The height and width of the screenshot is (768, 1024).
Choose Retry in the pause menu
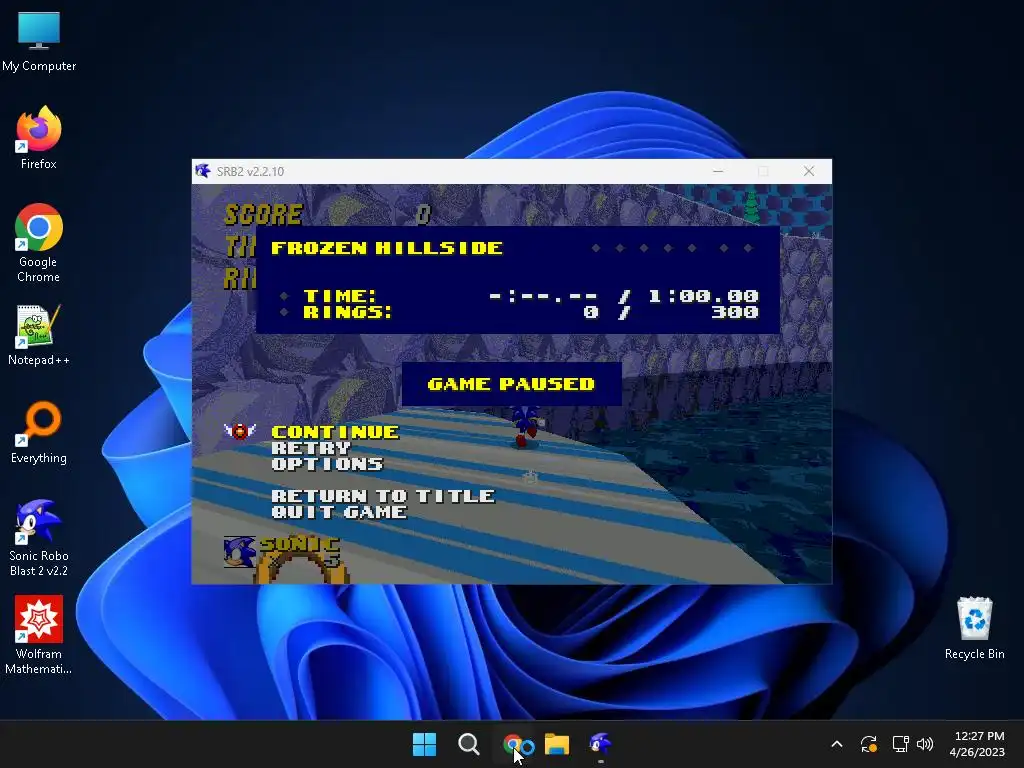(x=311, y=448)
